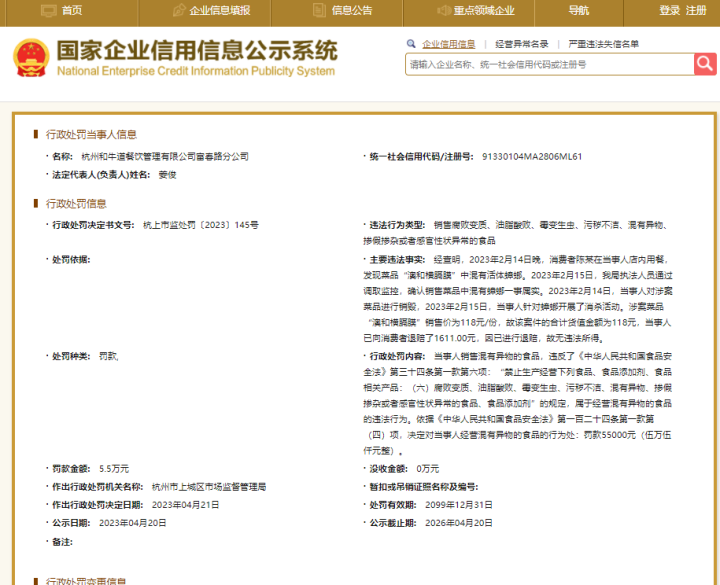Click the 行政处罚当事人信息 section heading
The image size is (720, 585).
click(x=91, y=134)
